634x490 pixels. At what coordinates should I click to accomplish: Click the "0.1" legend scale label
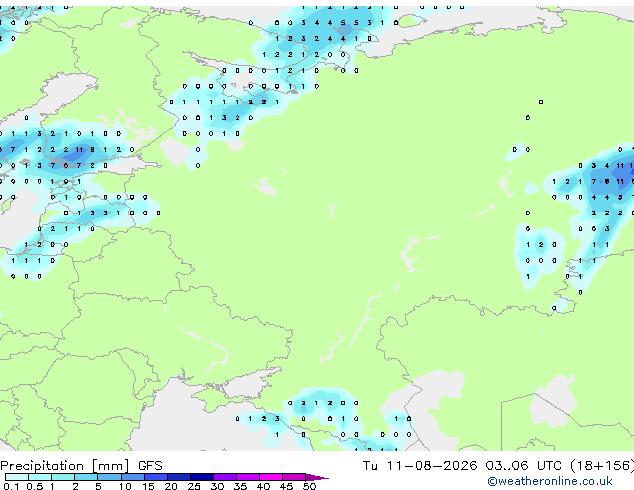click(11, 486)
